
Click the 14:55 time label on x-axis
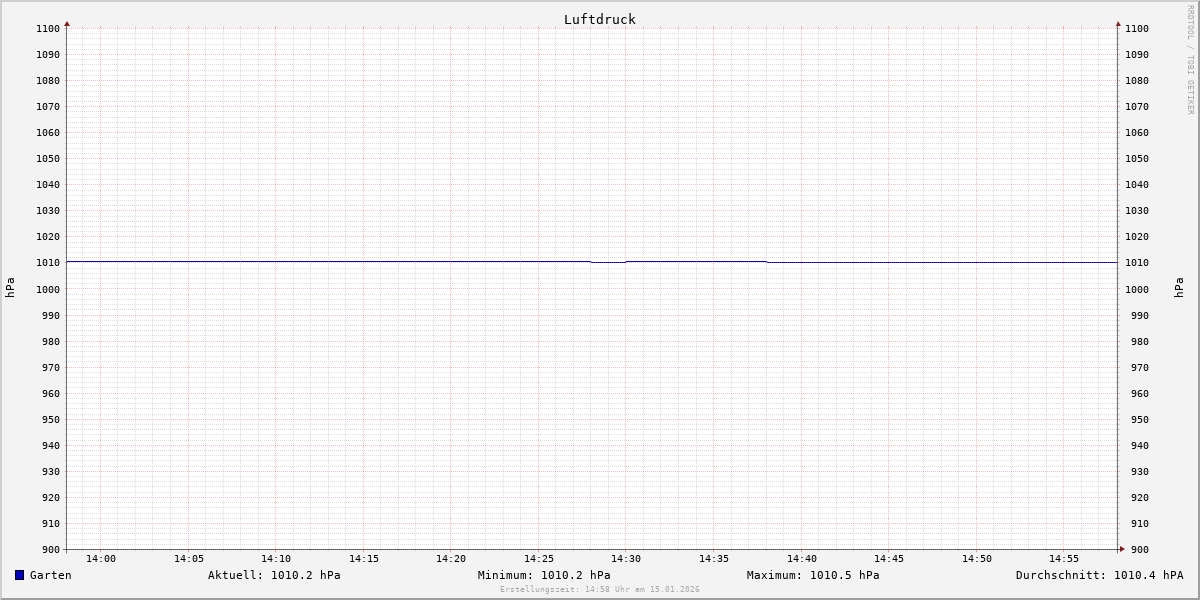point(1064,559)
